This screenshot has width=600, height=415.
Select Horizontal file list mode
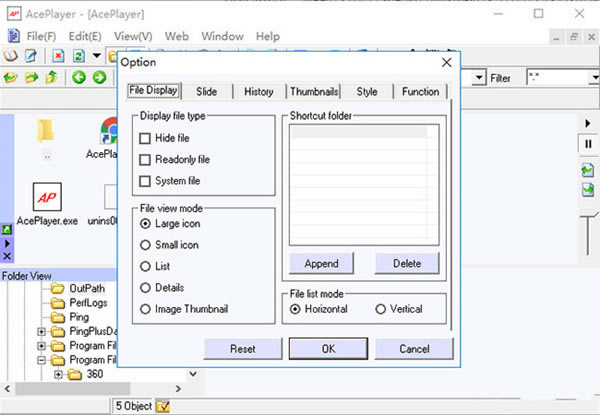(295, 309)
